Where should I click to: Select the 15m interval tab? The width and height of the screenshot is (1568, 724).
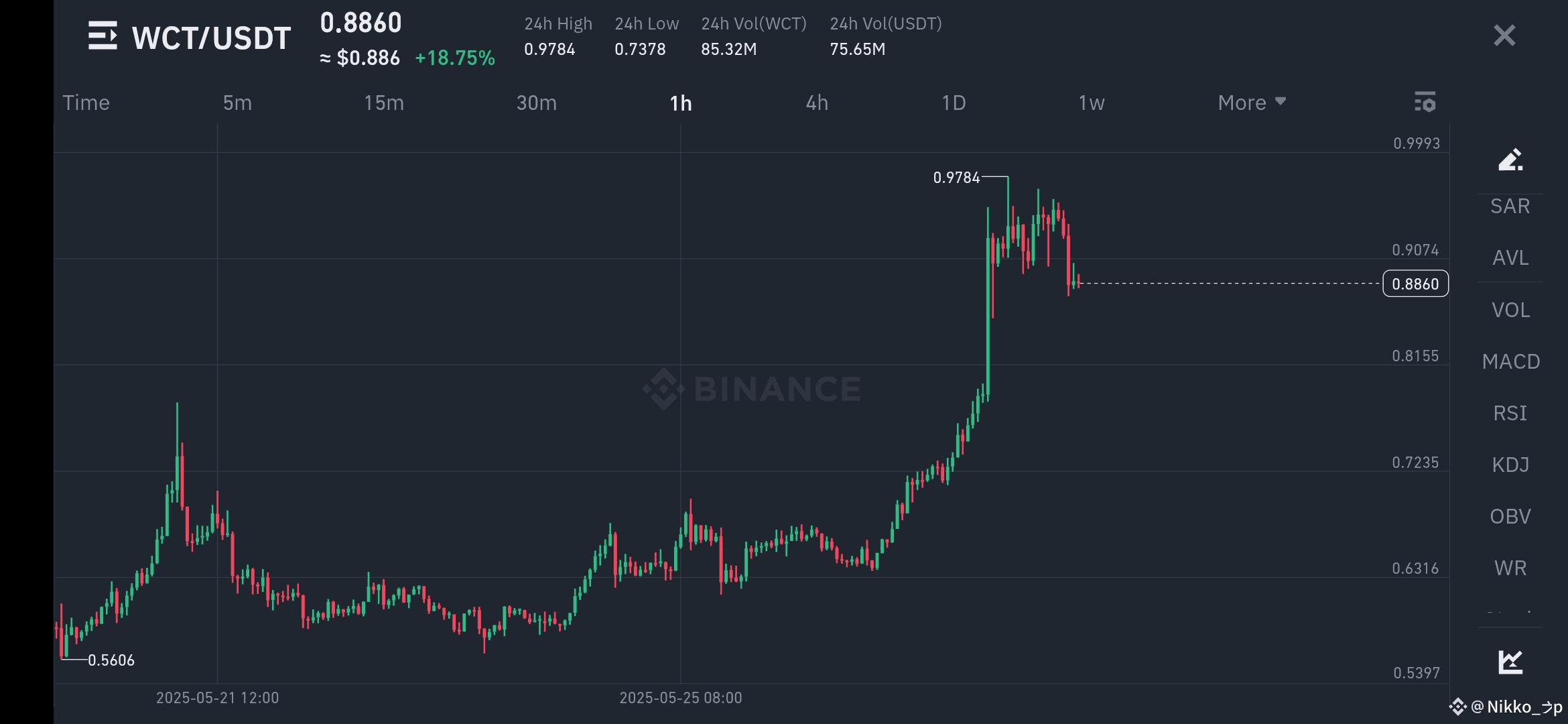click(384, 103)
